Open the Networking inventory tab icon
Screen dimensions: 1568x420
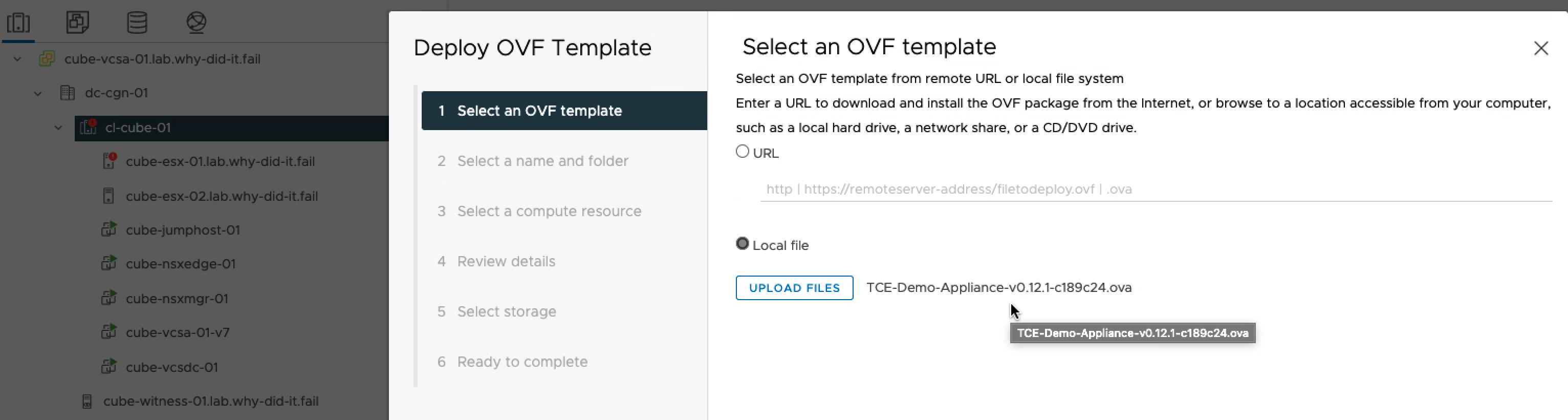pos(196,23)
